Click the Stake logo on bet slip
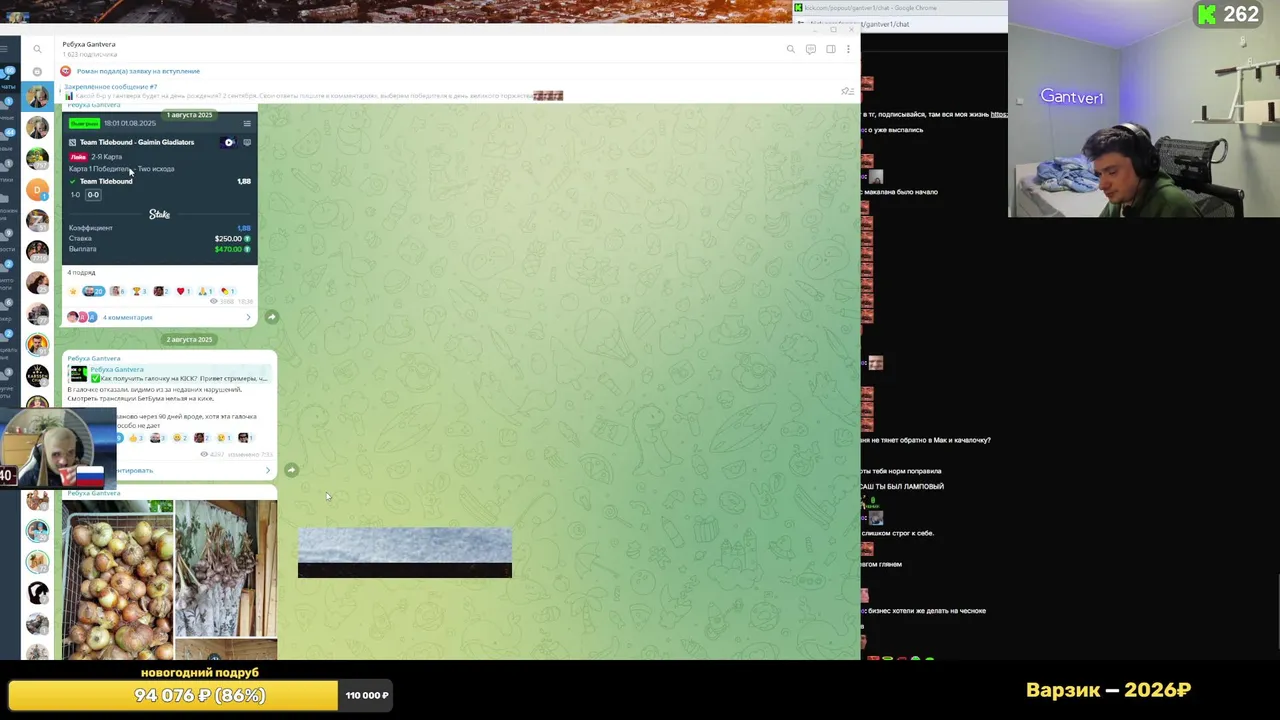Viewport: 1280px width, 720px height. [x=160, y=214]
